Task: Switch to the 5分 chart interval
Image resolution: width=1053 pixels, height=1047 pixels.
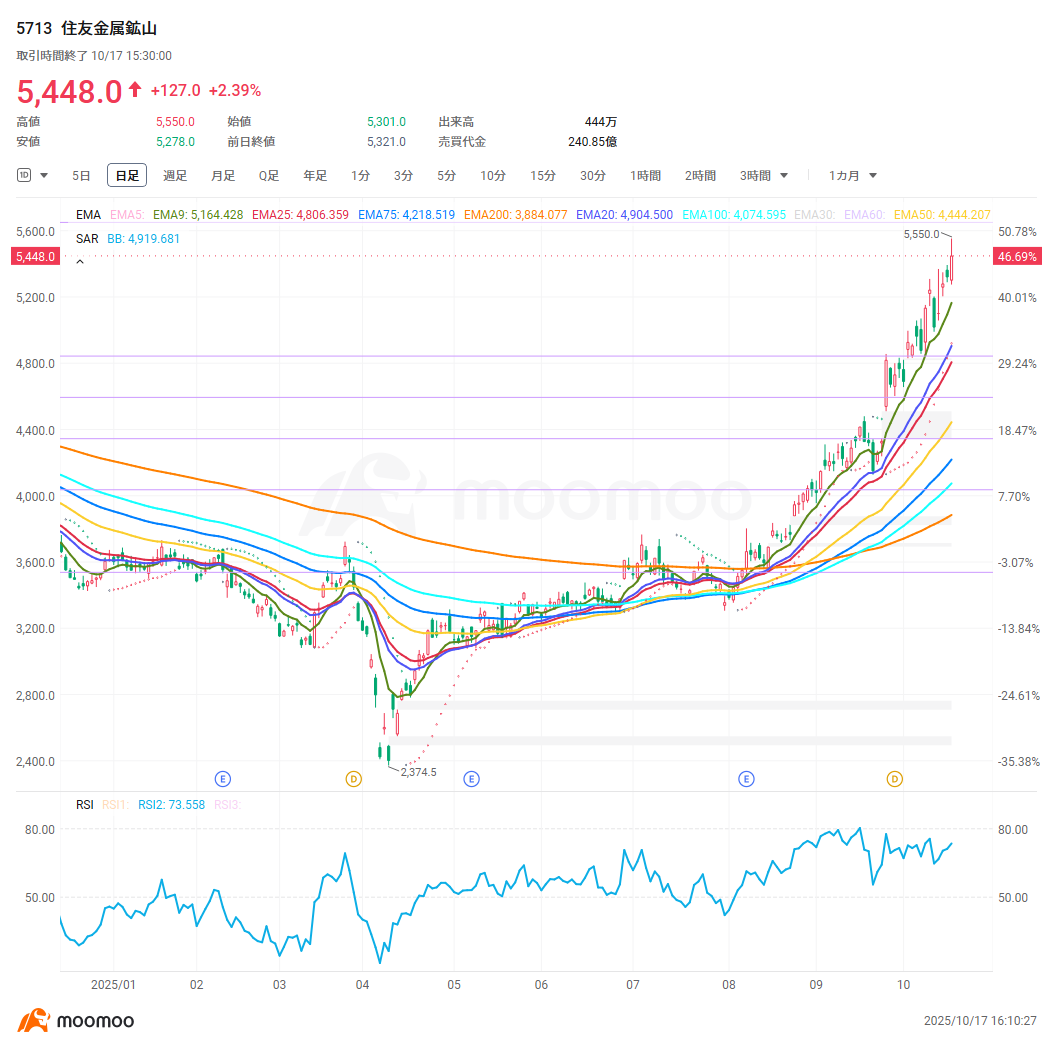Action: (447, 176)
